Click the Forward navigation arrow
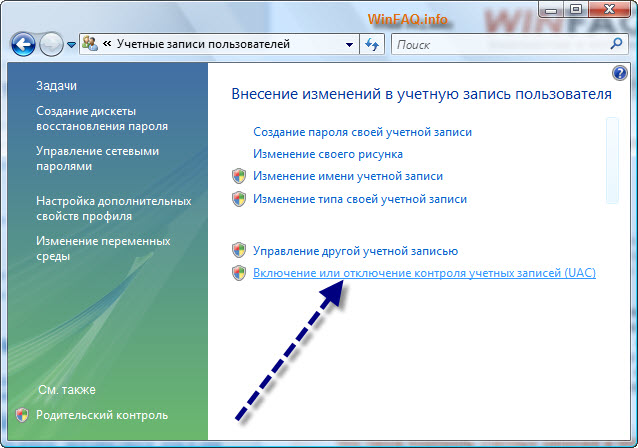This screenshot has height=448, width=638. tap(51, 44)
